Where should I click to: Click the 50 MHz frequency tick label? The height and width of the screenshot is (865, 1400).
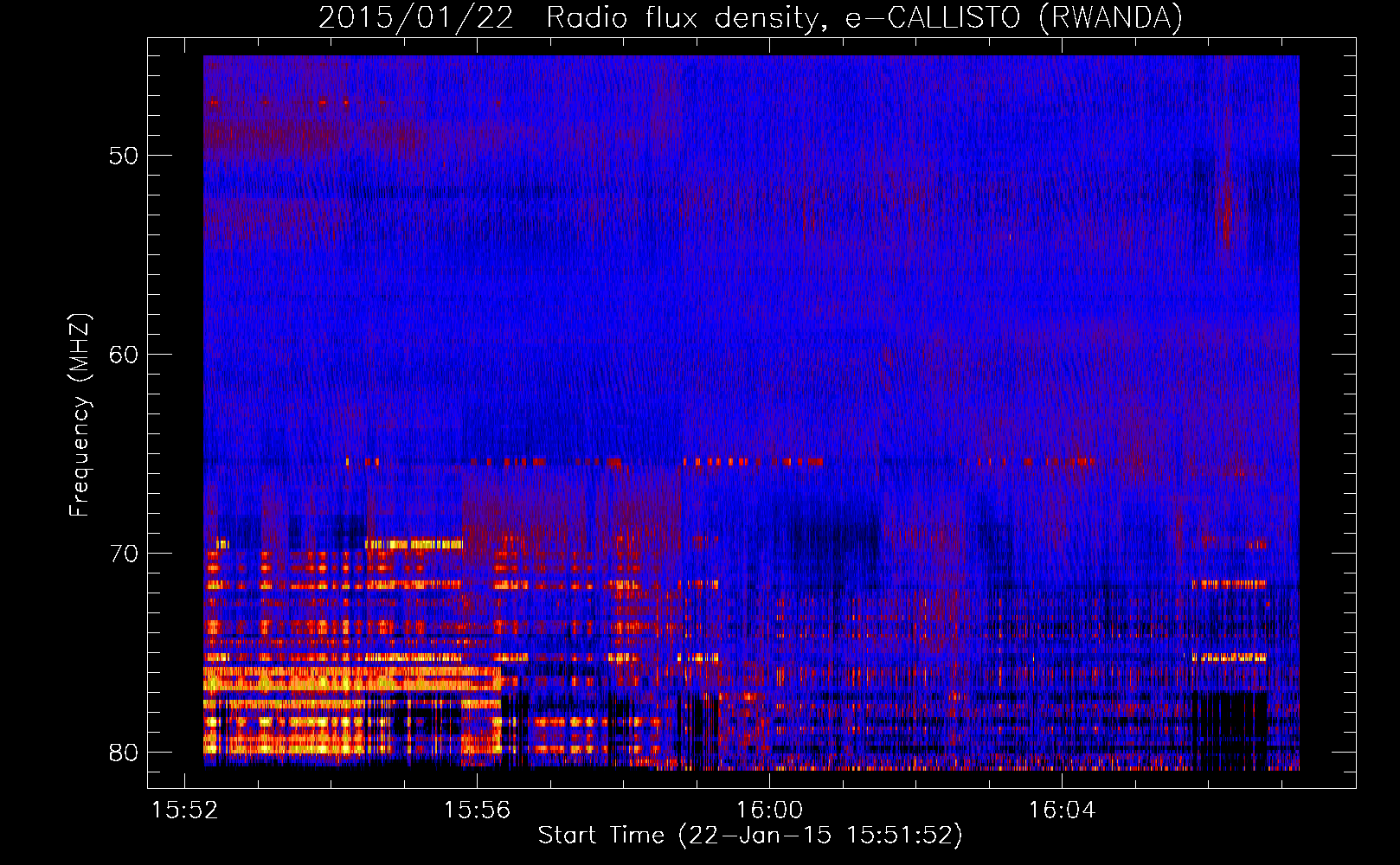[125, 156]
